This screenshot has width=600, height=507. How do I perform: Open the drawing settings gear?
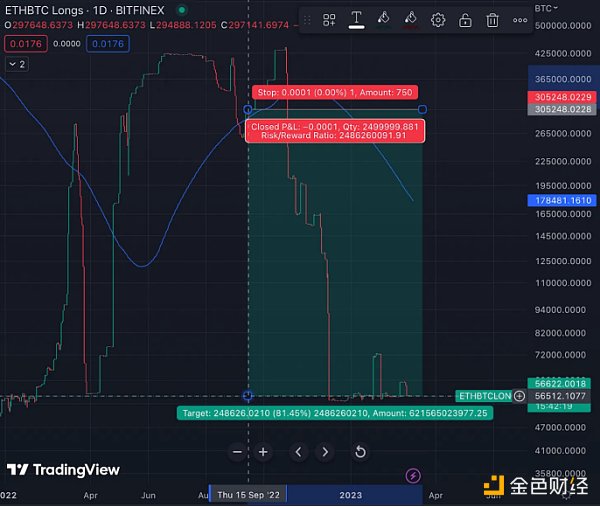pyautogui.click(x=438, y=19)
